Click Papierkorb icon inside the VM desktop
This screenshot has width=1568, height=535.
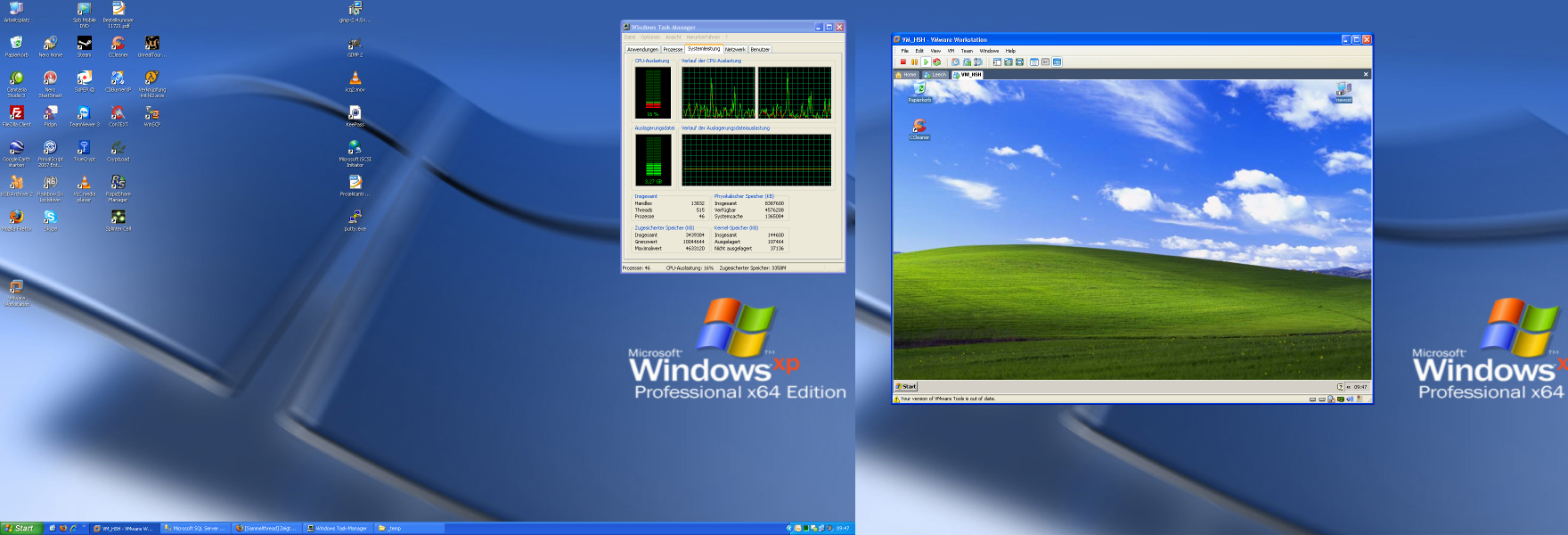click(x=919, y=93)
